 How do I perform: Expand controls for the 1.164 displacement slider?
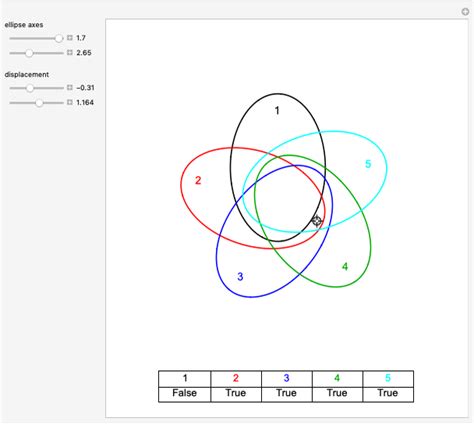(x=70, y=102)
